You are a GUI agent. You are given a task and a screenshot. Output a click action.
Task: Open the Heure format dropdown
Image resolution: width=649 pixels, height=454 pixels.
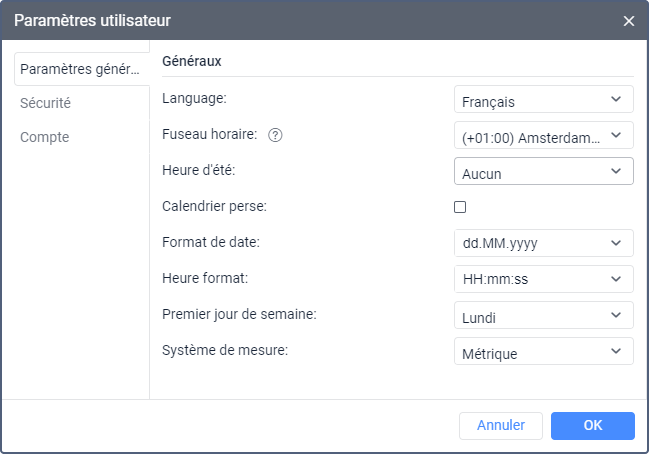[543, 279]
